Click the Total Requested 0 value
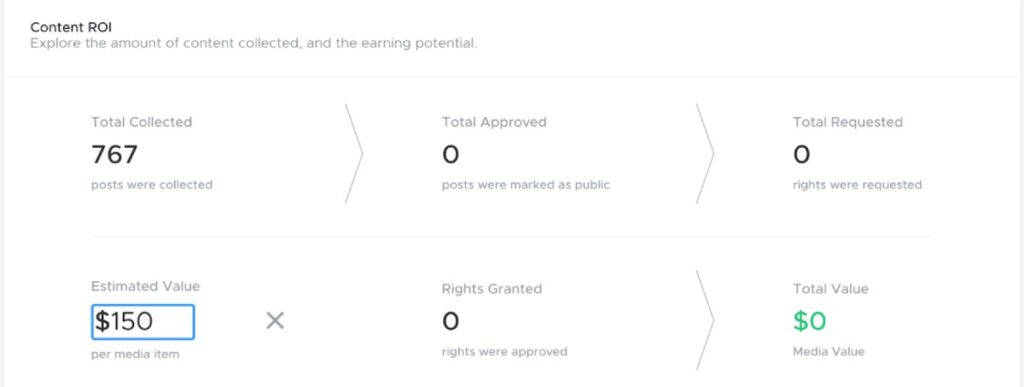1024x387 pixels. (802, 155)
